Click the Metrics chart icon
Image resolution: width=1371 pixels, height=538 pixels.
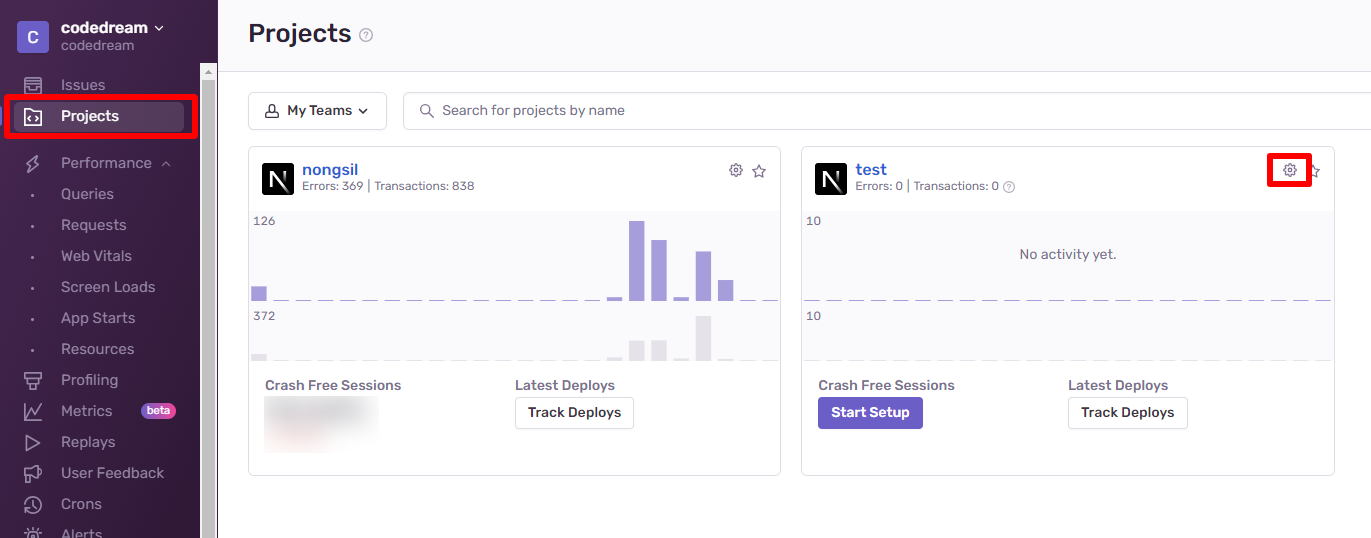tap(33, 411)
